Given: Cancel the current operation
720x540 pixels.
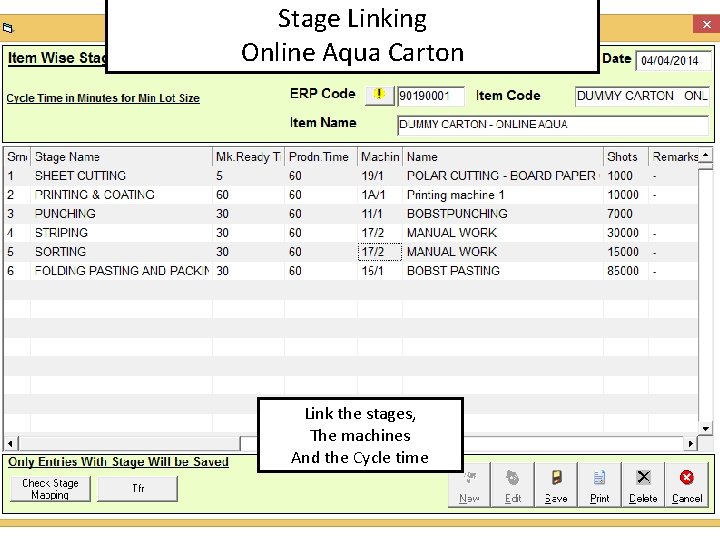Looking at the screenshot, I should (687, 484).
